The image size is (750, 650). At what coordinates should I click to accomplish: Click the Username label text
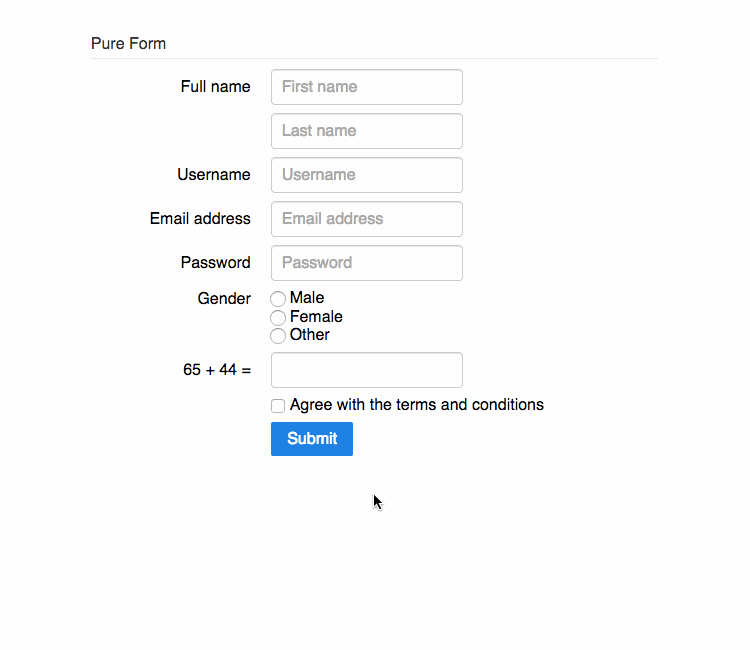[x=214, y=175]
